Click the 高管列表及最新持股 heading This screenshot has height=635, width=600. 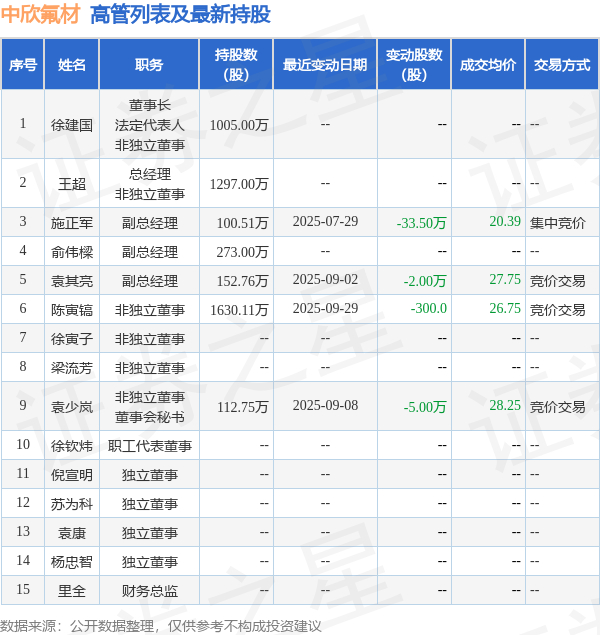tap(180, 14)
